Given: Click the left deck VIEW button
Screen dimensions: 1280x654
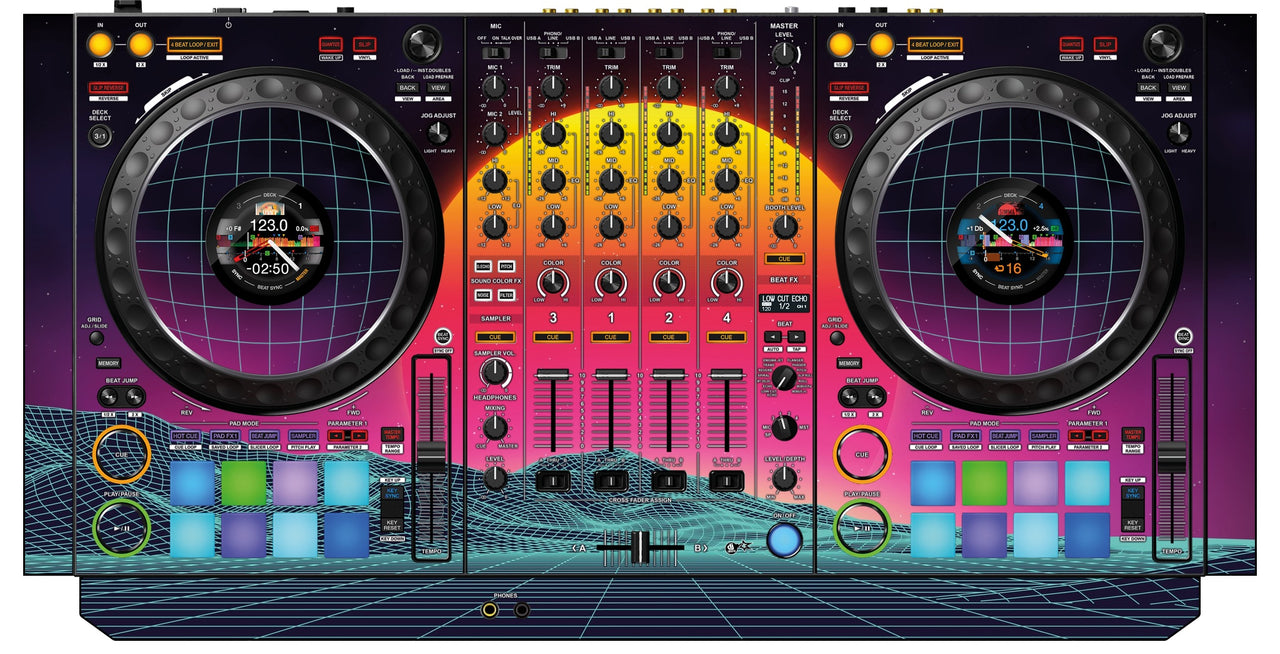Looking at the screenshot, I should coord(439,88).
